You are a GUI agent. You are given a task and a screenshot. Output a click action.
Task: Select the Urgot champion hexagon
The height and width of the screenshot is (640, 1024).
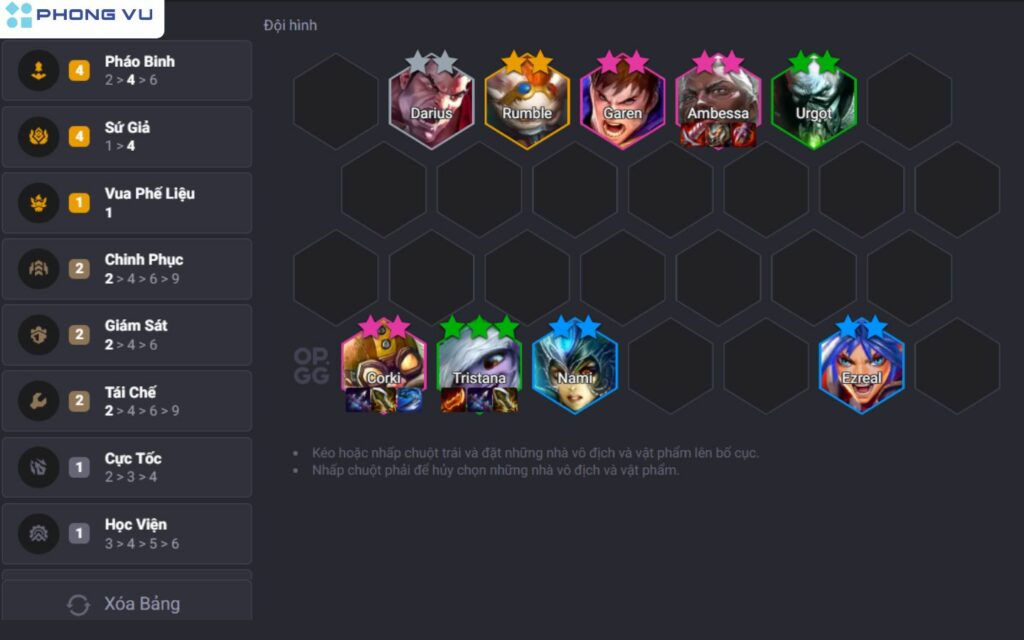pyautogui.click(x=814, y=102)
